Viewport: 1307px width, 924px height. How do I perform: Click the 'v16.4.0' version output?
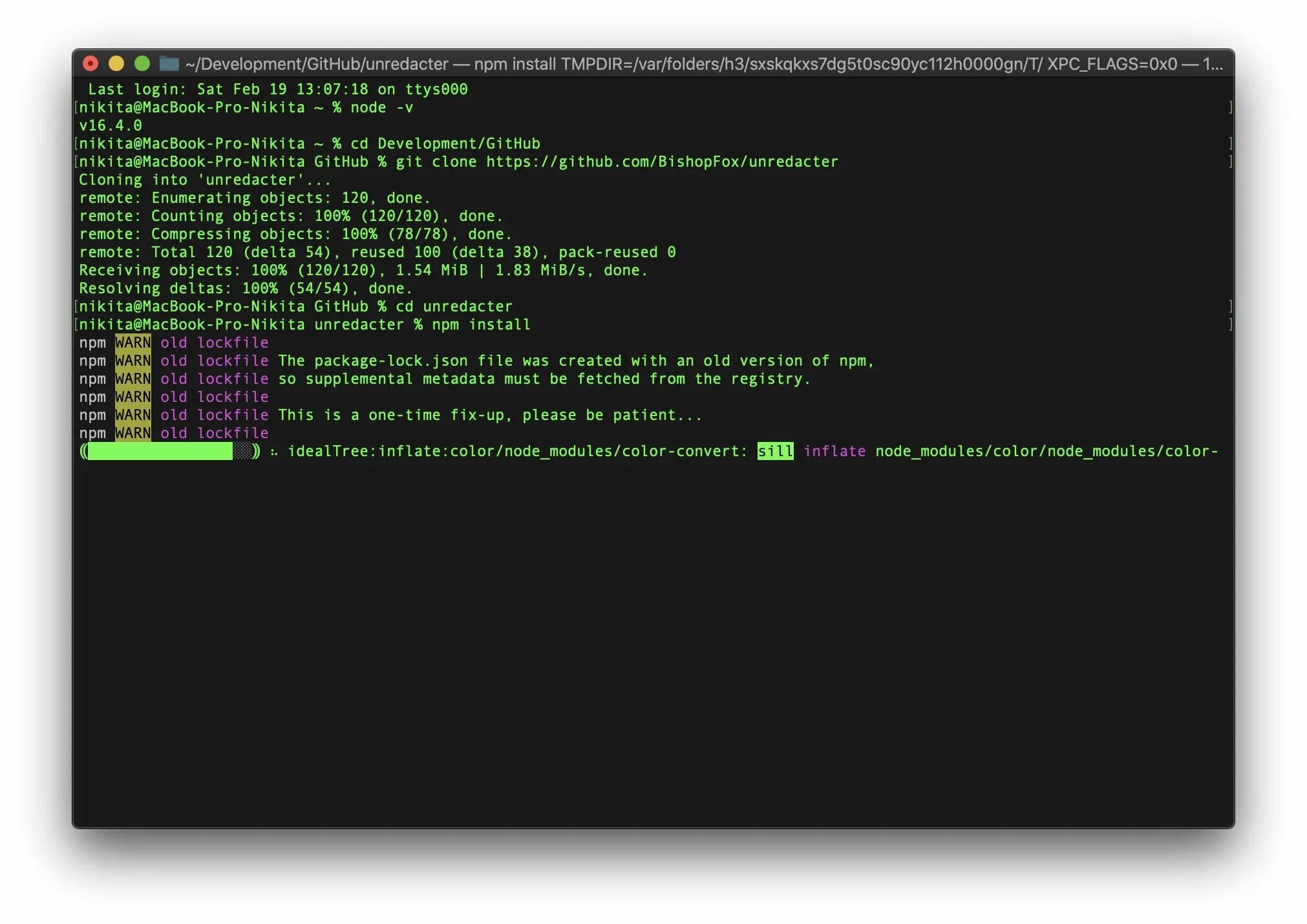111,125
